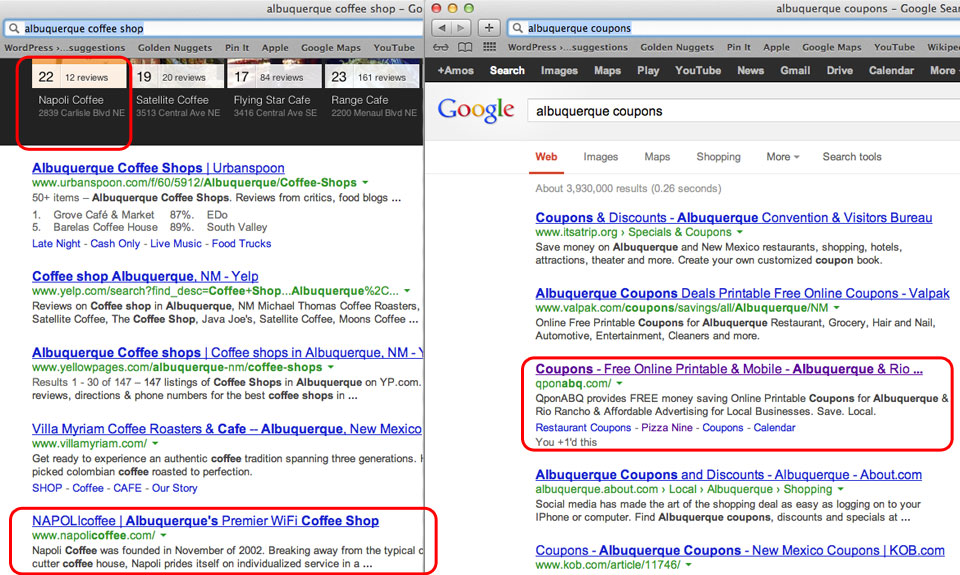Select the Web search tab
This screenshot has width=960, height=575.
(x=546, y=157)
